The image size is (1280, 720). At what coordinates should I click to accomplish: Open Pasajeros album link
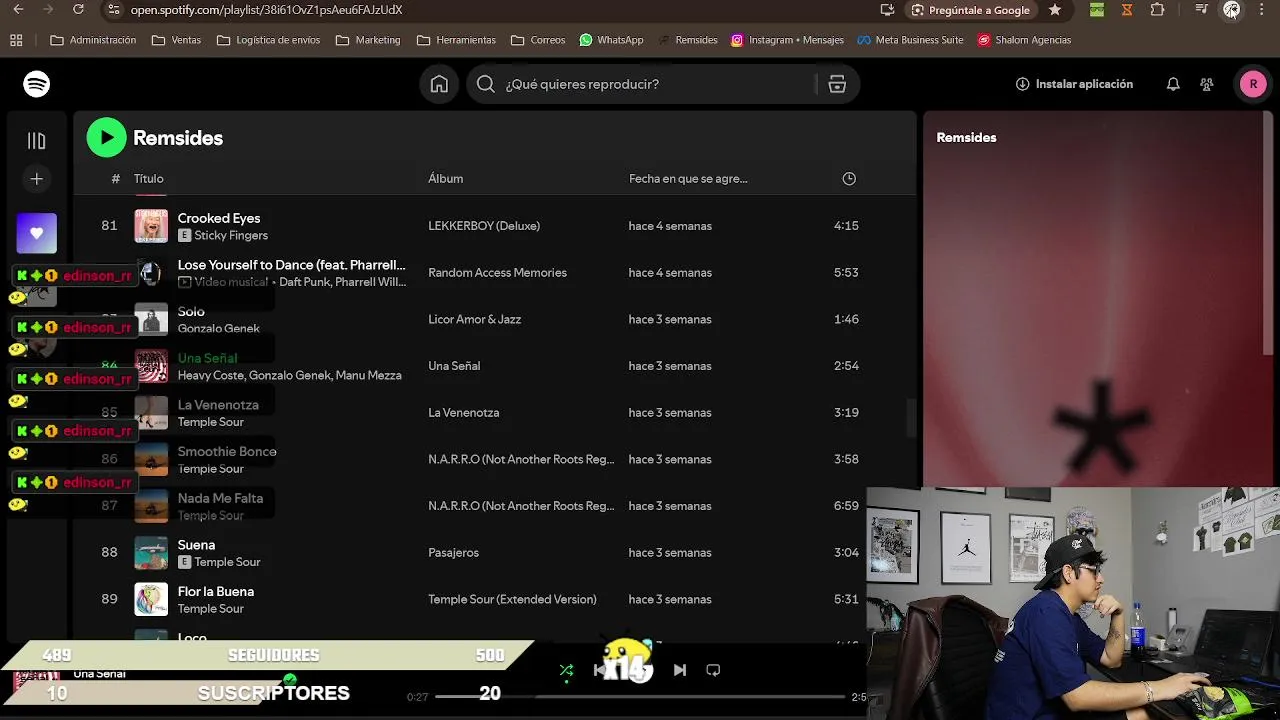click(453, 553)
